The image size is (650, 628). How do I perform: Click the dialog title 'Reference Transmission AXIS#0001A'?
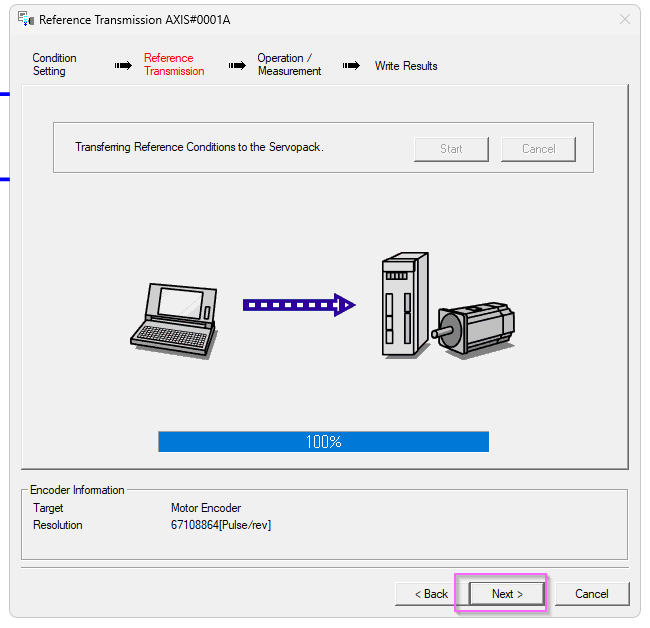click(134, 19)
